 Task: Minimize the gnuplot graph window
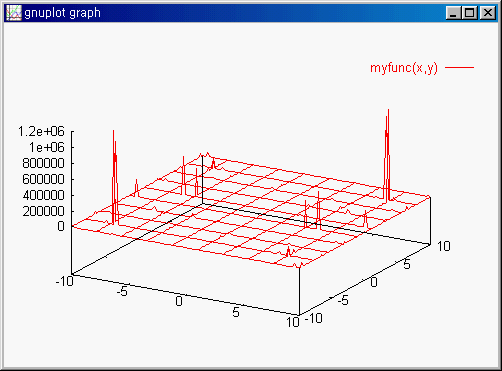pyautogui.click(x=453, y=13)
